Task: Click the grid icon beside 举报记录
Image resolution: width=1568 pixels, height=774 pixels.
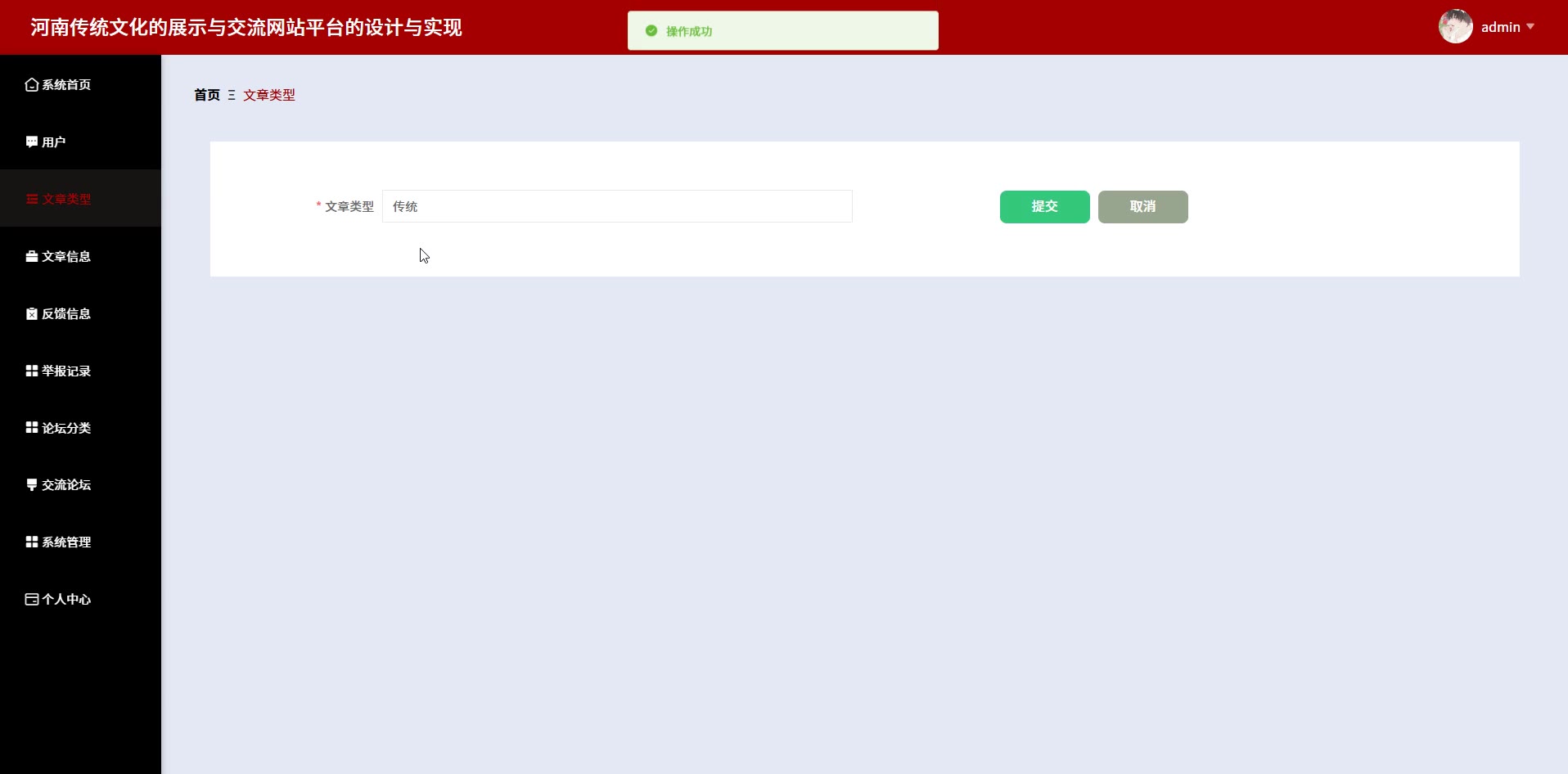Action: point(32,371)
